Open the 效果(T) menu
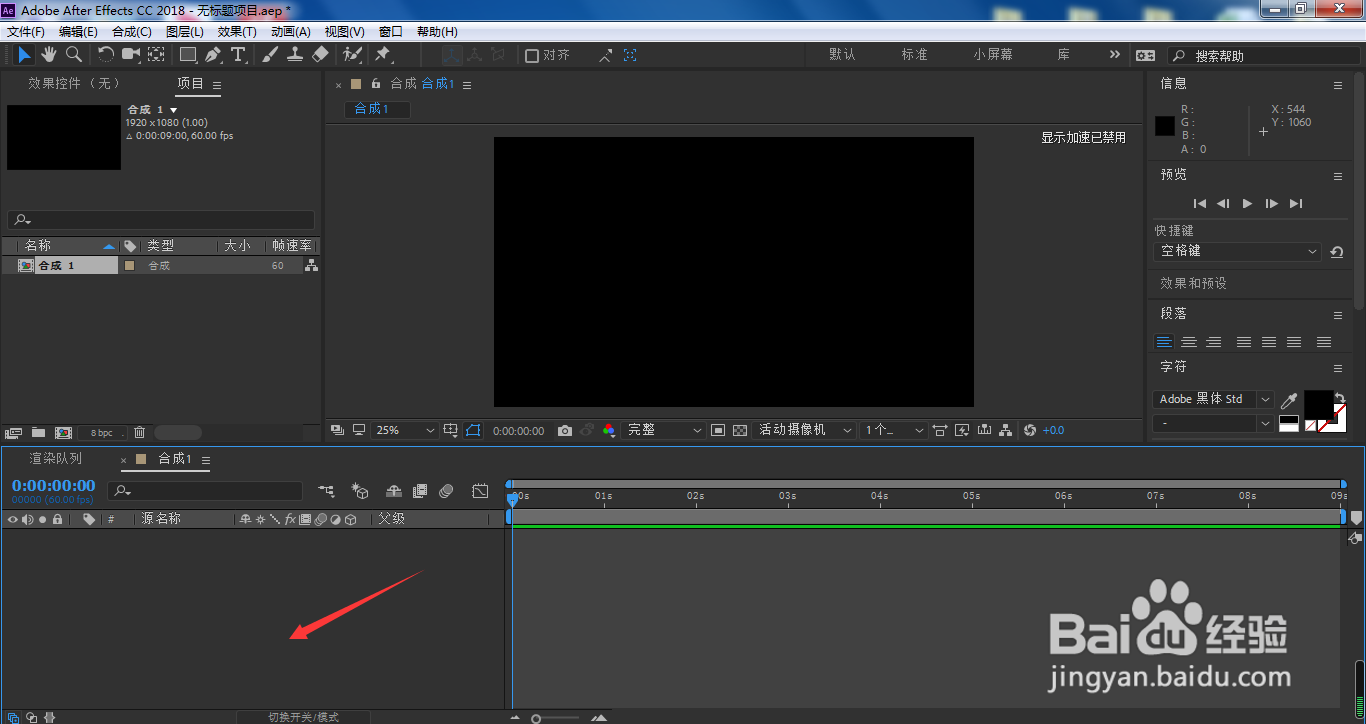This screenshot has width=1366, height=724. (237, 32)
